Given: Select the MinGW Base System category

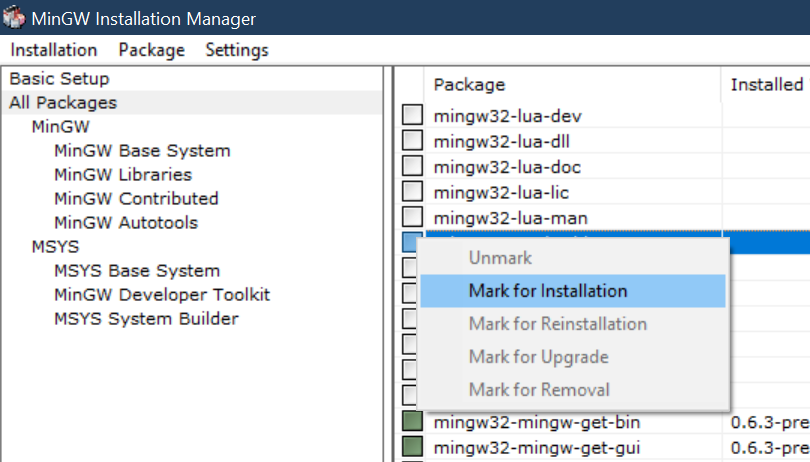Looking at the screenshot, I should click(142, 151).
